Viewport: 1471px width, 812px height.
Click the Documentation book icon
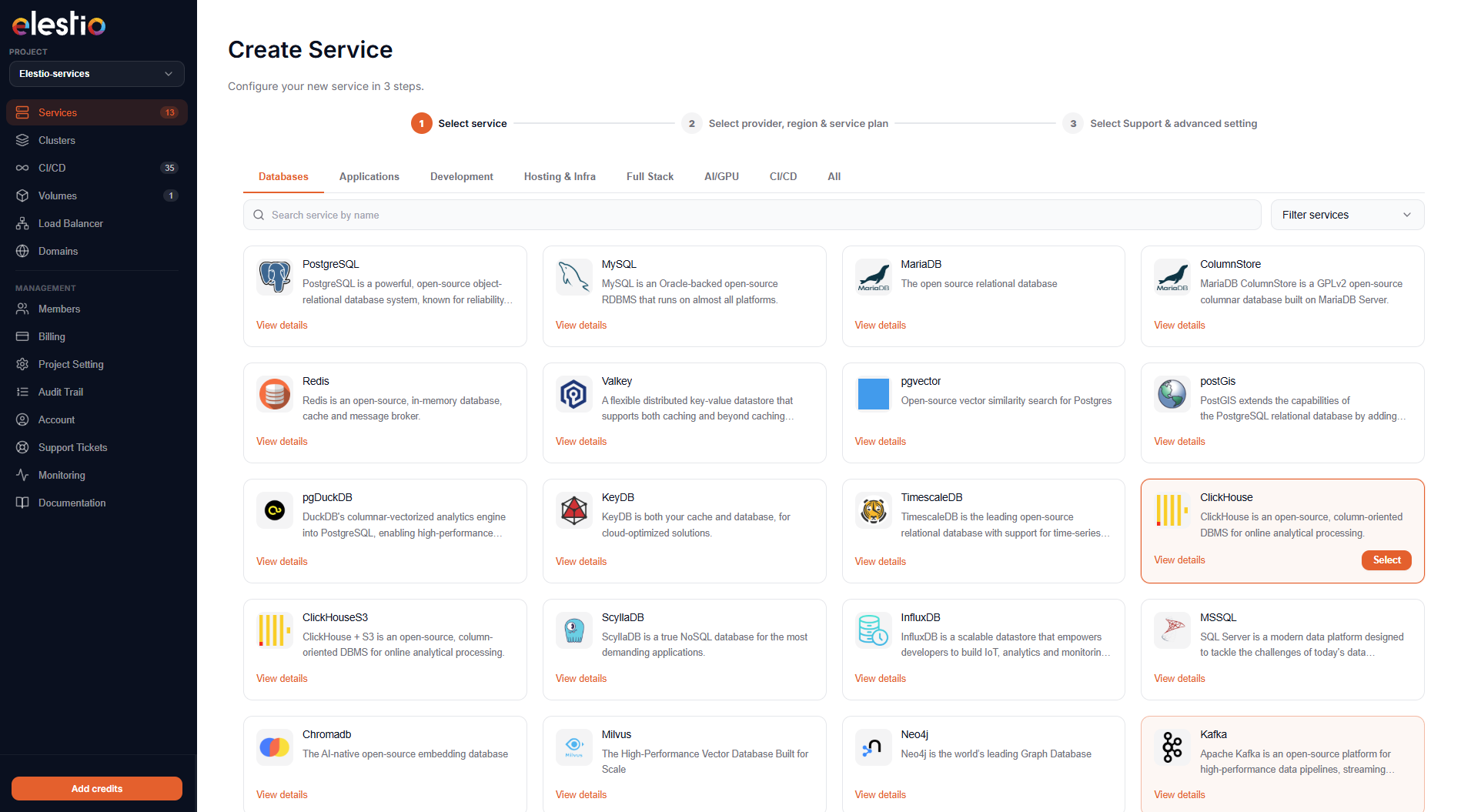(22, 503)
